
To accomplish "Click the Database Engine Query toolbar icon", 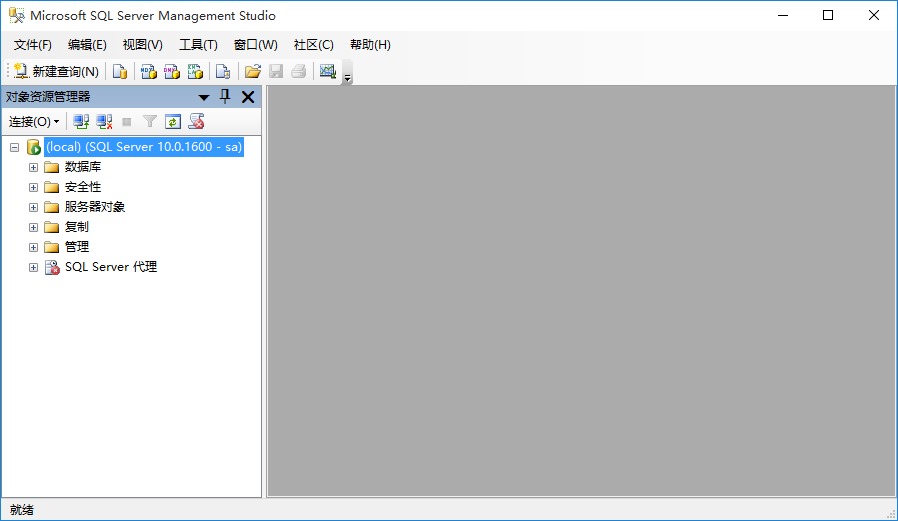I will click(120, 72).
